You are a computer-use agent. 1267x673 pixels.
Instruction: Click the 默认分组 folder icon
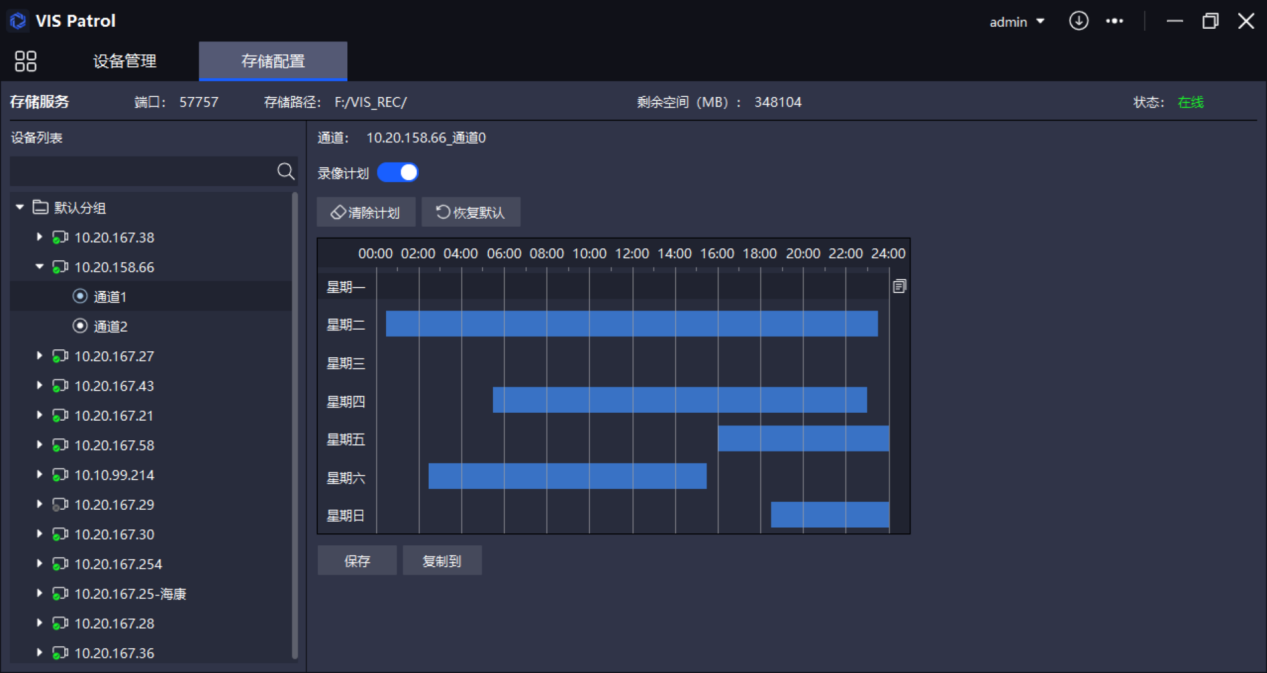pos(41,208)
